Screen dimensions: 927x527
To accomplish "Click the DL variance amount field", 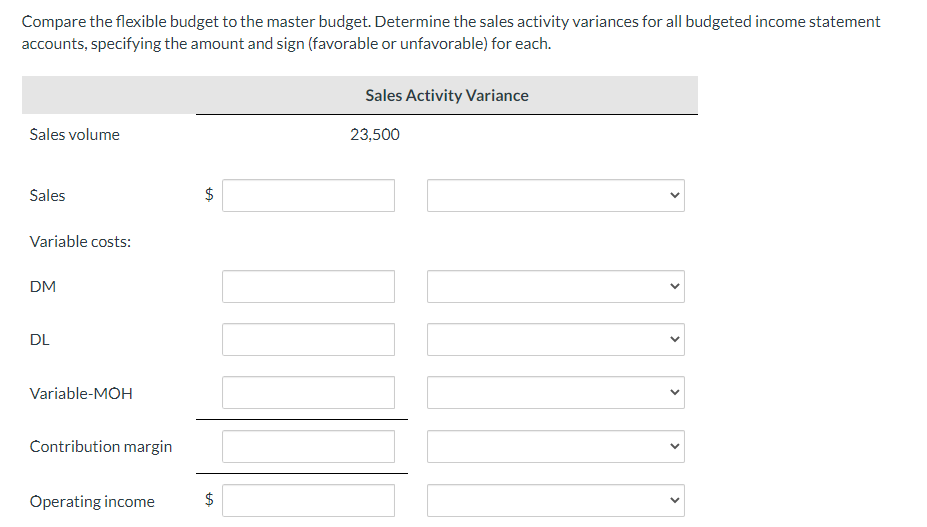I will point(308,339).
